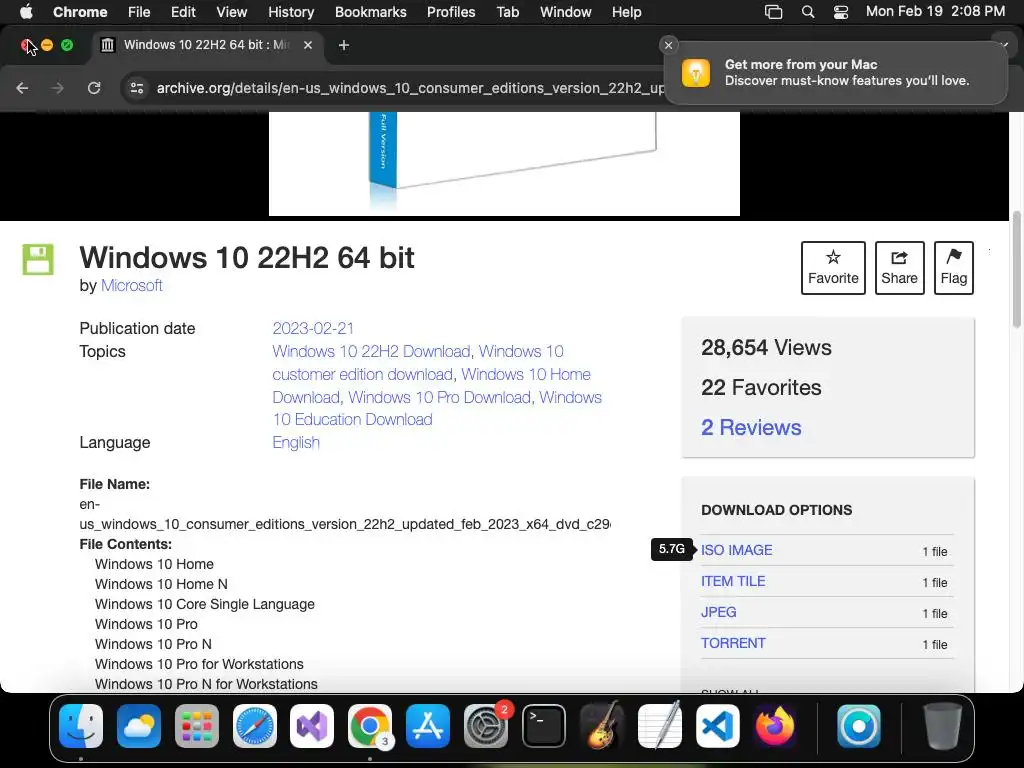The height and width of the screenshot is (768, 1024).
Task: Dismiss the Get more from your Mac notification
Action: (x=668, y=45)
